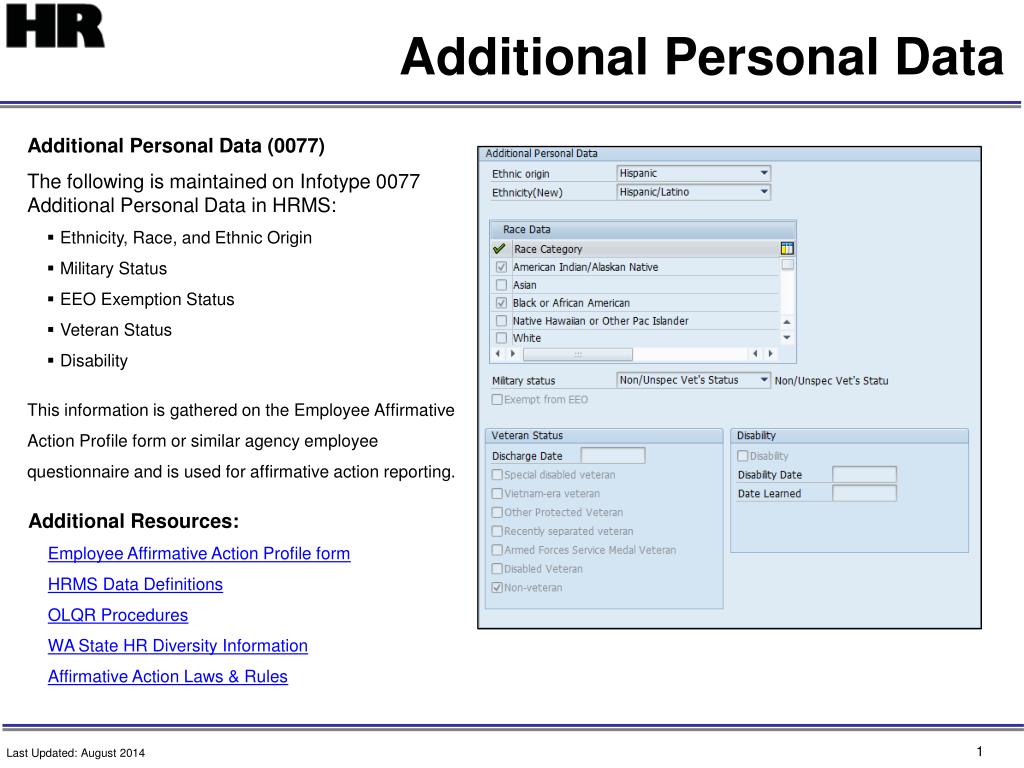Viewport: 1024px width, 768px height.
Task: Click the 'Last Updated: August 2014' footer text
Action: pyautogui.click(x=76, y=753)
